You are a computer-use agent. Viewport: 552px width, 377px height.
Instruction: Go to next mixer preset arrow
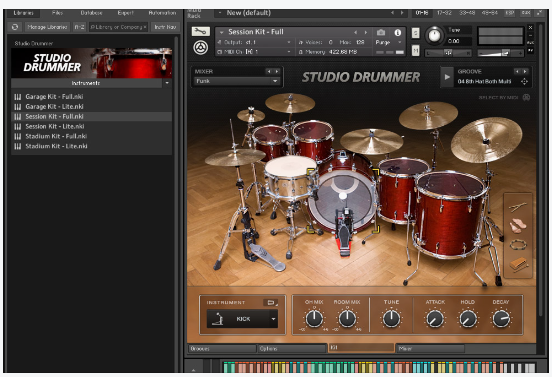277,71
